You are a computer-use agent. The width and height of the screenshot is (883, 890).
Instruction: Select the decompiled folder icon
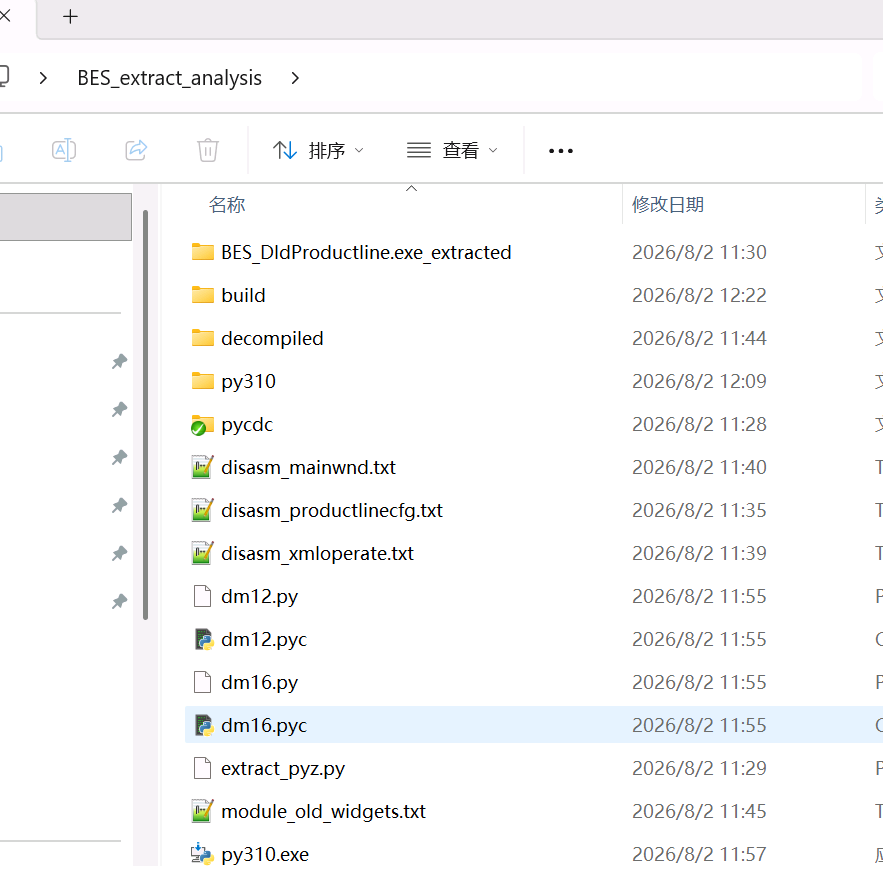[x=203, y=338]
